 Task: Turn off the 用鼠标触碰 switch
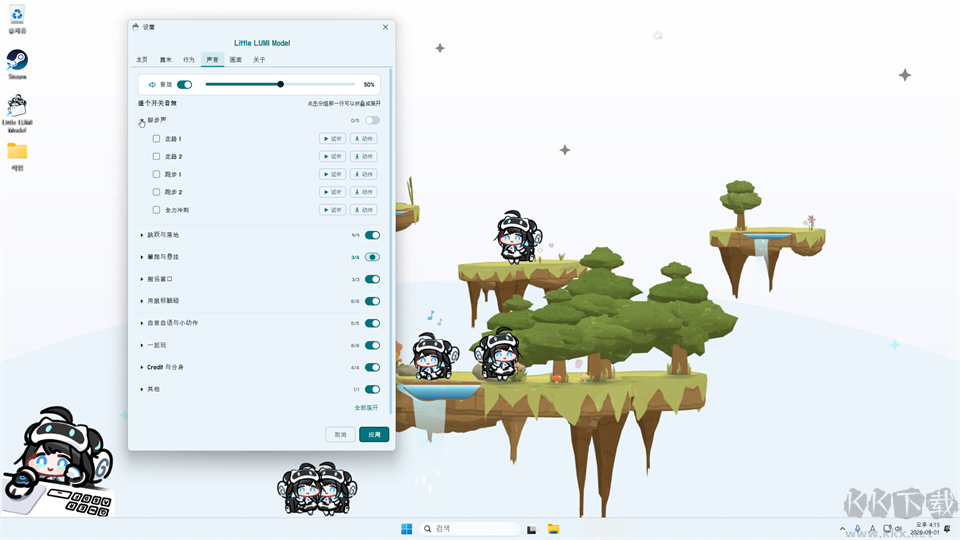[x=372, y=301]
